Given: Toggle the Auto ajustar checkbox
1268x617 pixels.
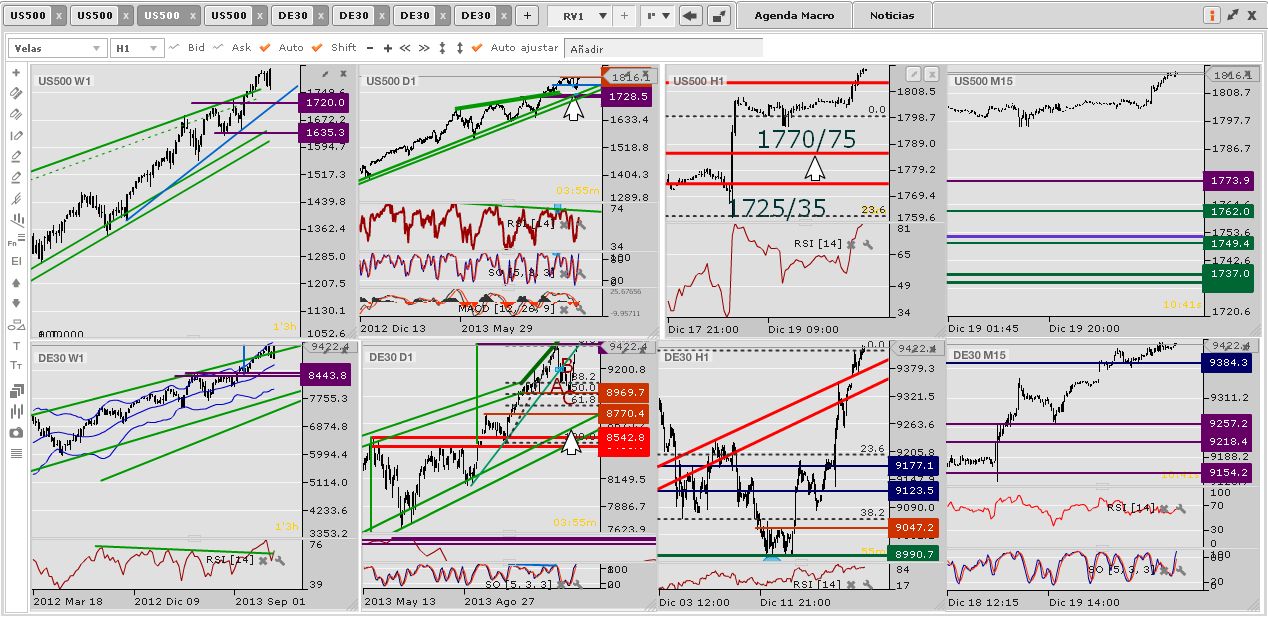Looking at the screenshot, I should (x=476, y=47).
